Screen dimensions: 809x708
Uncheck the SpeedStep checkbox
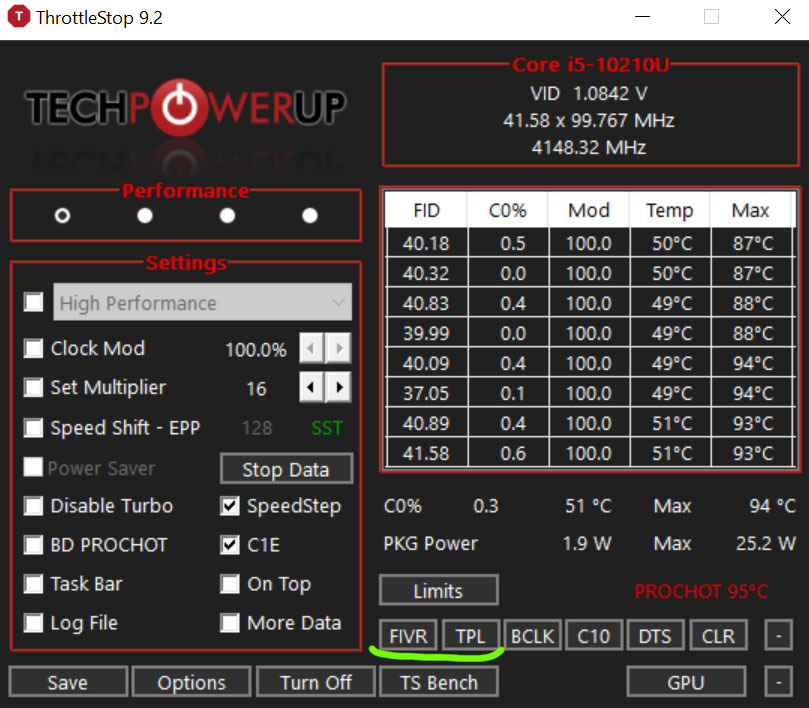(230, 506)
